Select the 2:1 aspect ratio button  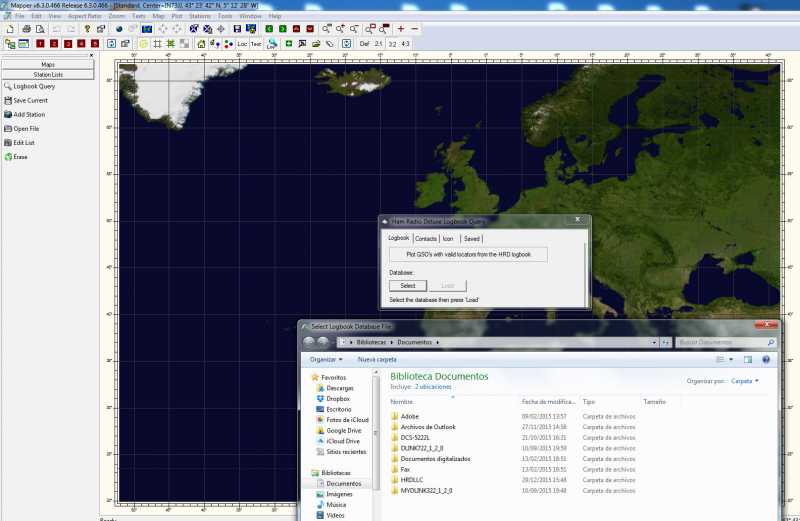[379, 44]
